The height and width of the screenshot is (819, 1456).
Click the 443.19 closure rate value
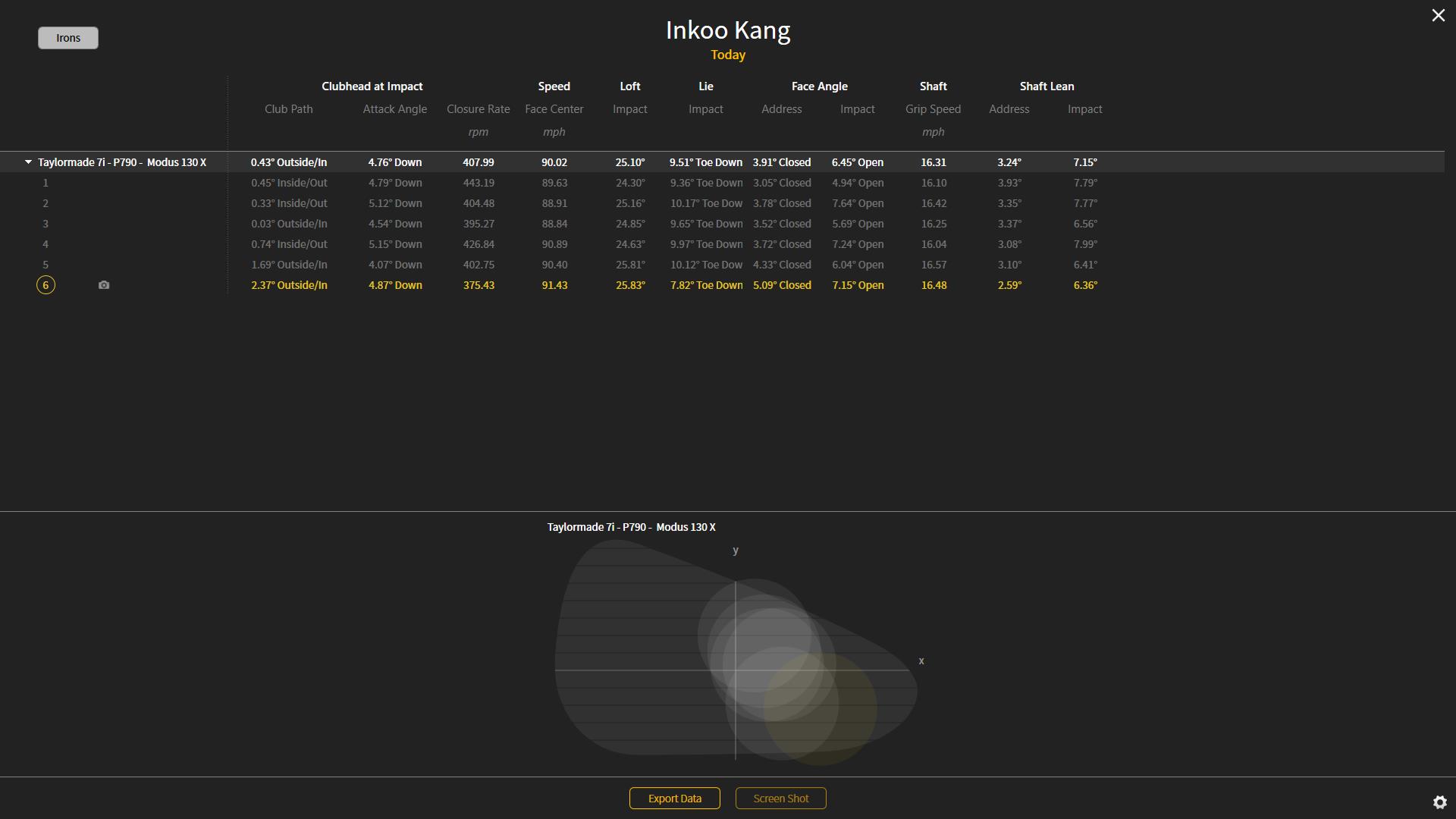click(479, 183)
